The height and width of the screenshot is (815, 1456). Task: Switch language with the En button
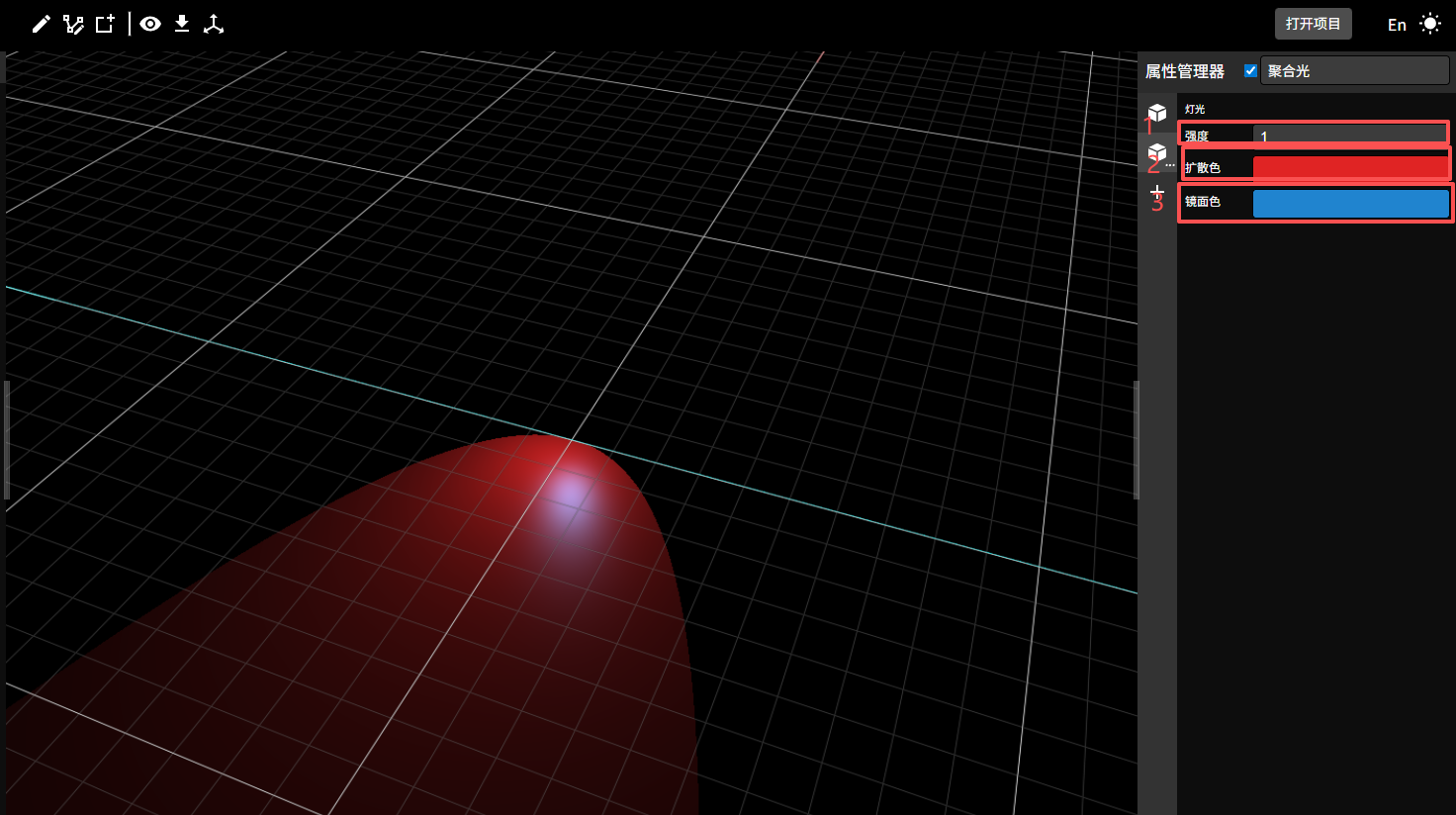1397,25
